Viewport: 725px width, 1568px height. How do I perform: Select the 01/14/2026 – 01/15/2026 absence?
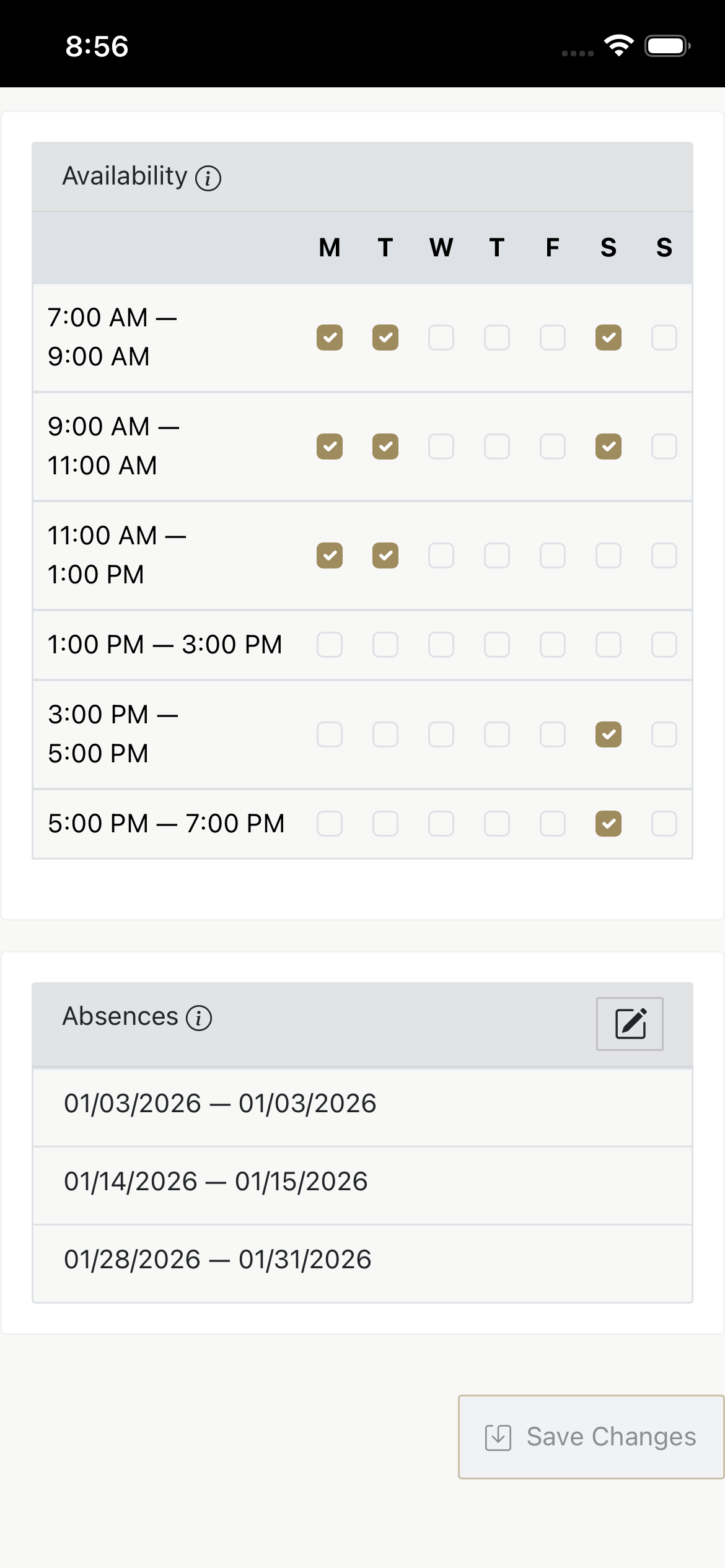tap(216, 1182)
